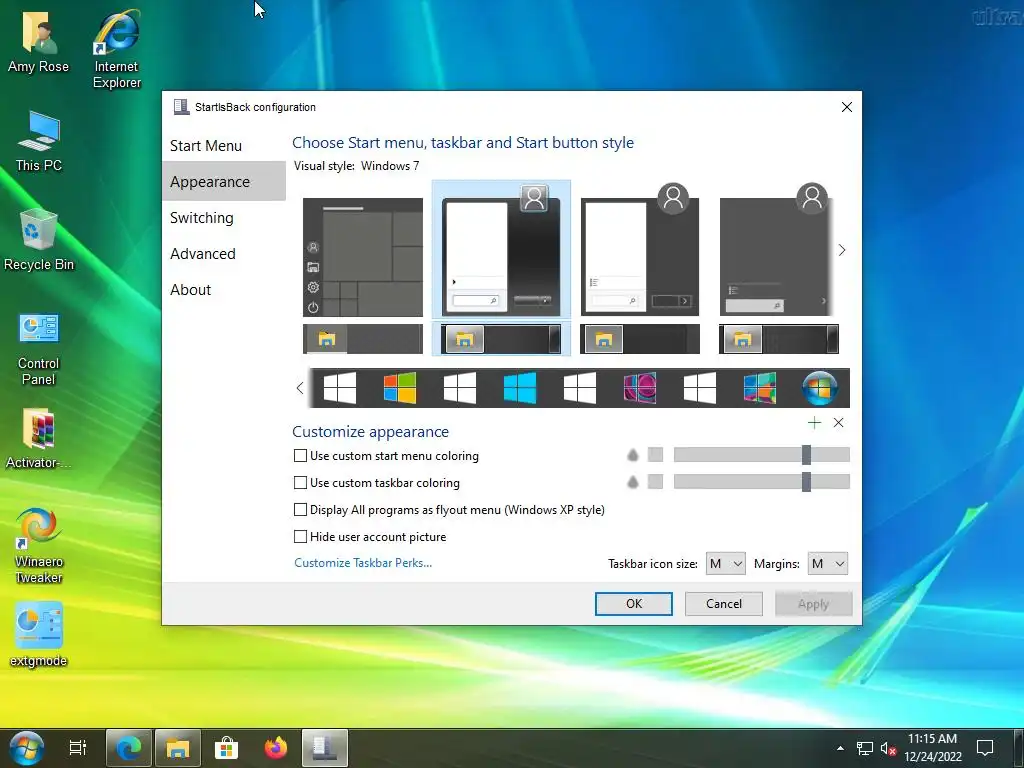Choose the four-color Windows logo start button
The height and width of the screenshot is (768, 1024).
(400, 388)
